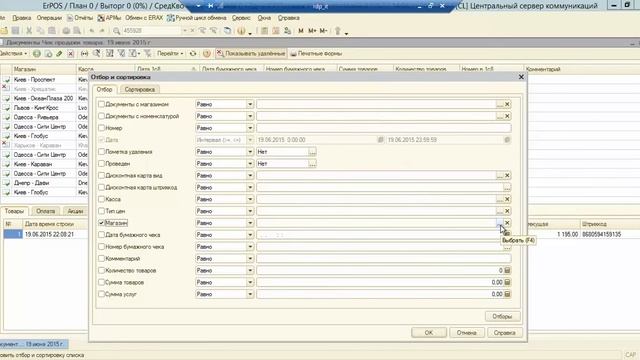
Task: Open the Печатные формы button
Action: (x=316, y=53)
